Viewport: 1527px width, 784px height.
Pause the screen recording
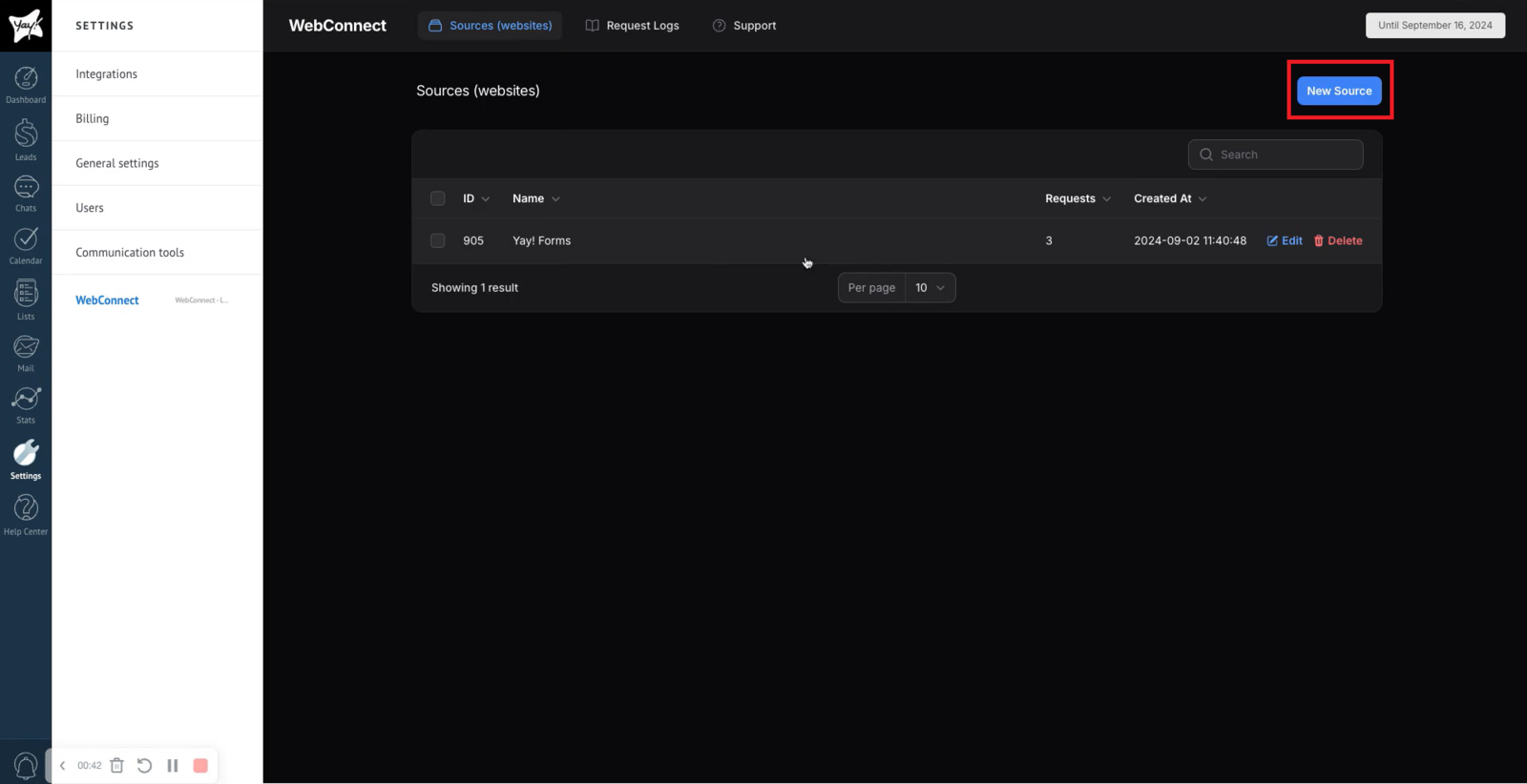click(173, 765)
